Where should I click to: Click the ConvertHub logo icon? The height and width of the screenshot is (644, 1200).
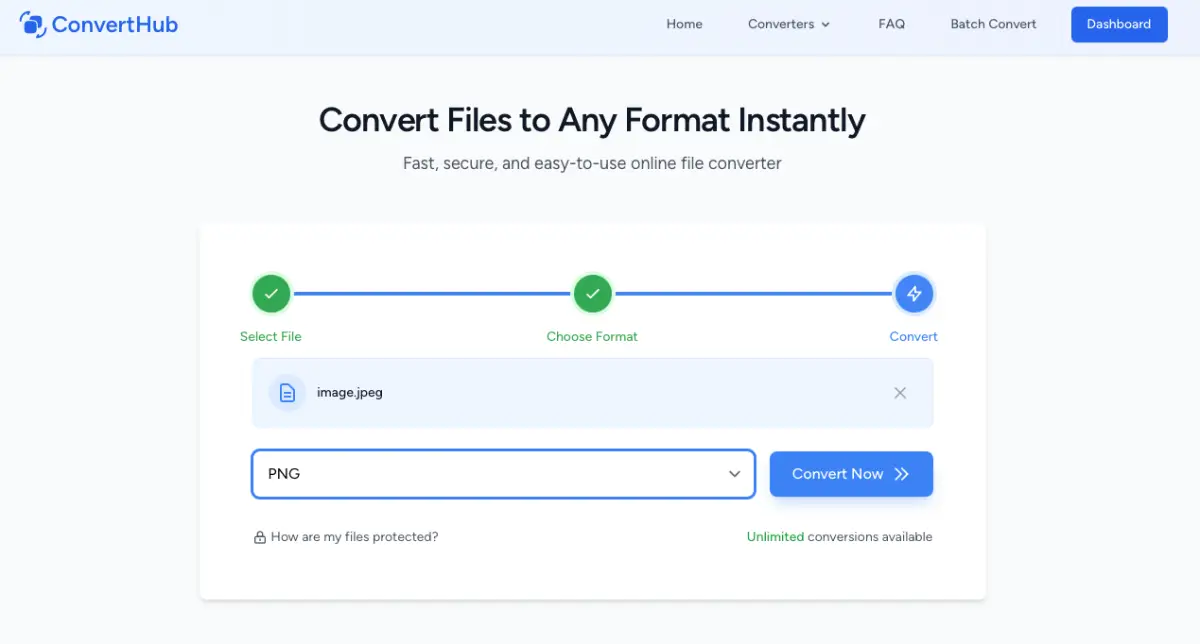point(33,24)
